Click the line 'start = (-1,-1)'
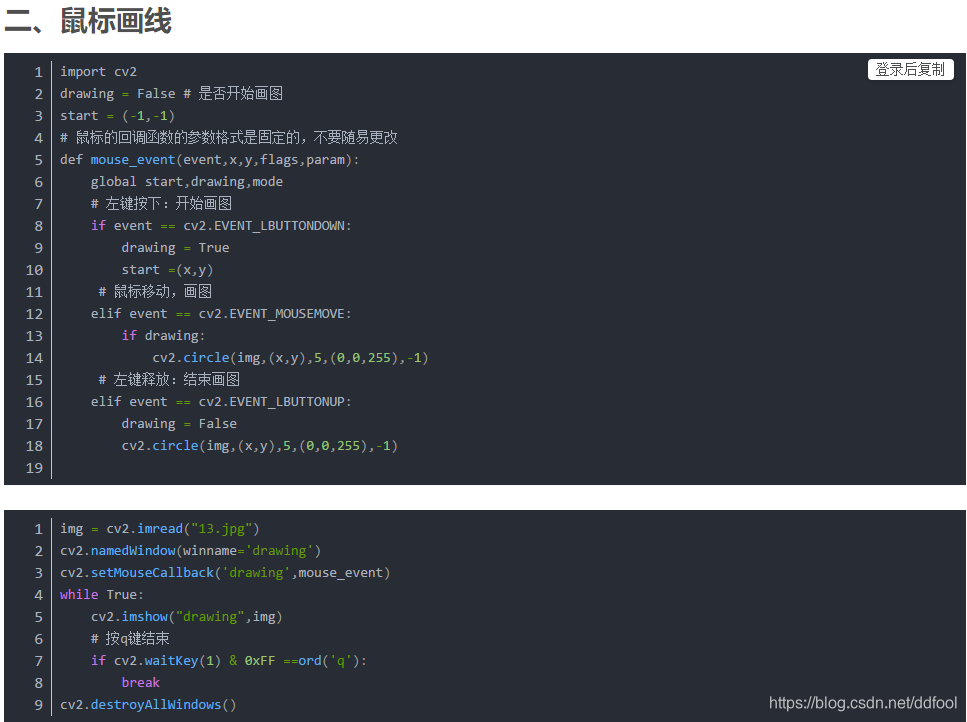Image resolution: width=967 pixels, height=722 pixels. click(117, 116)
